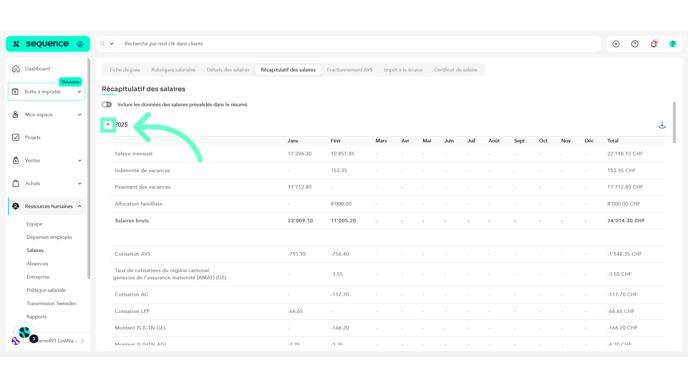Open the time tracking clock icon
The width and height of the screenshot is (688, 387).
635,44
